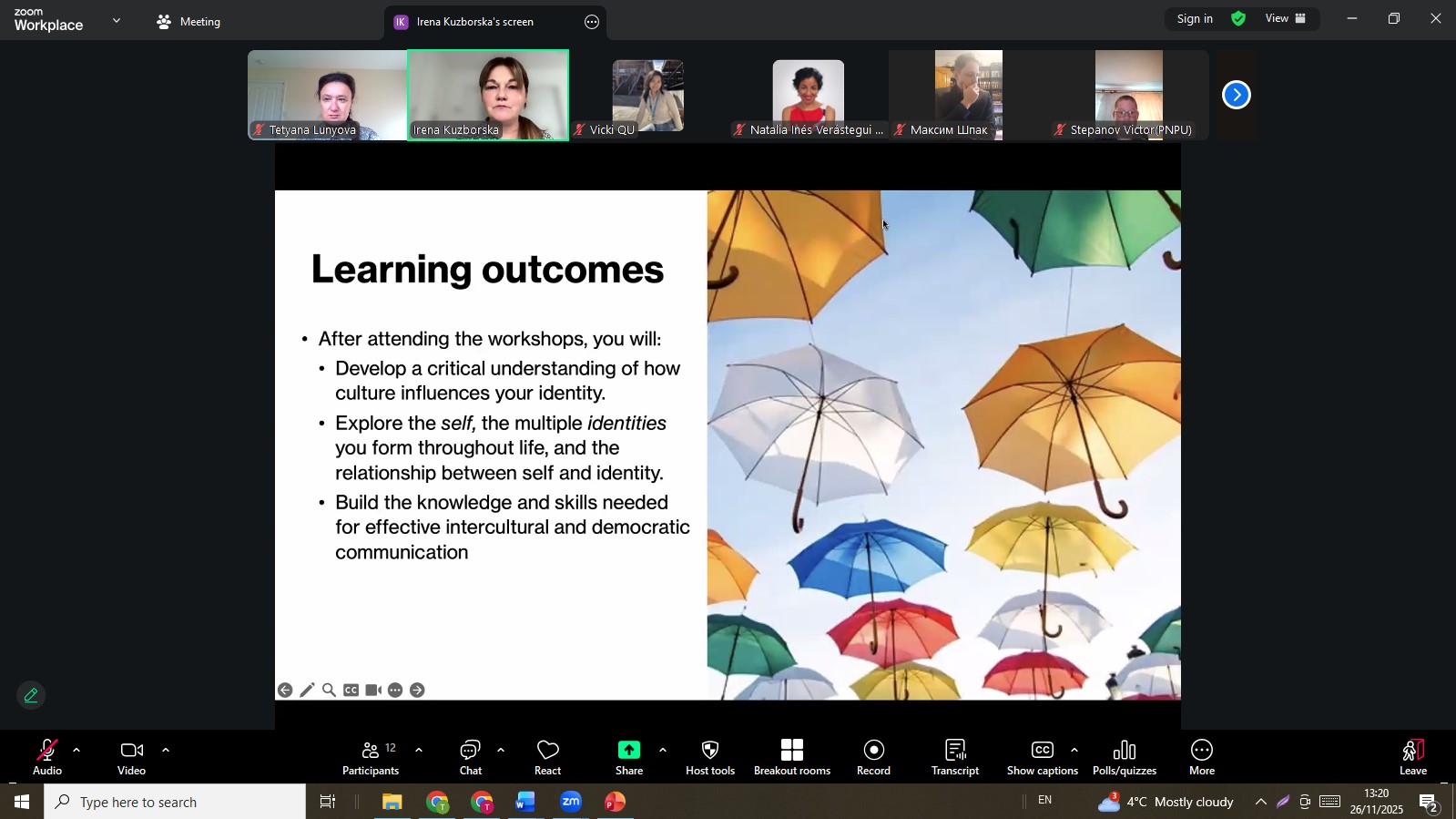The image size is (1456, 819).
Task: Click the React emoji button
Action: 547,757
